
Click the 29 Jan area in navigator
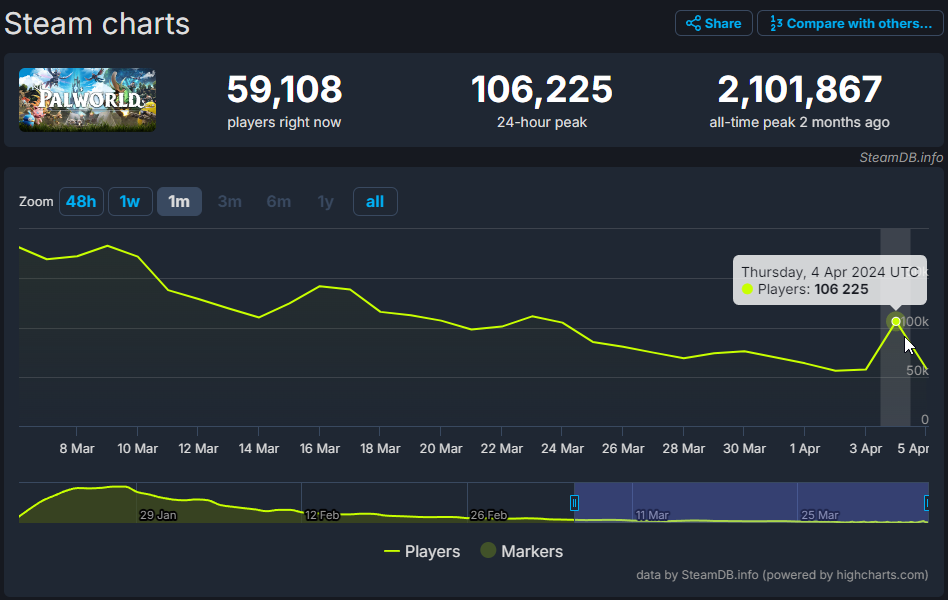157,514
